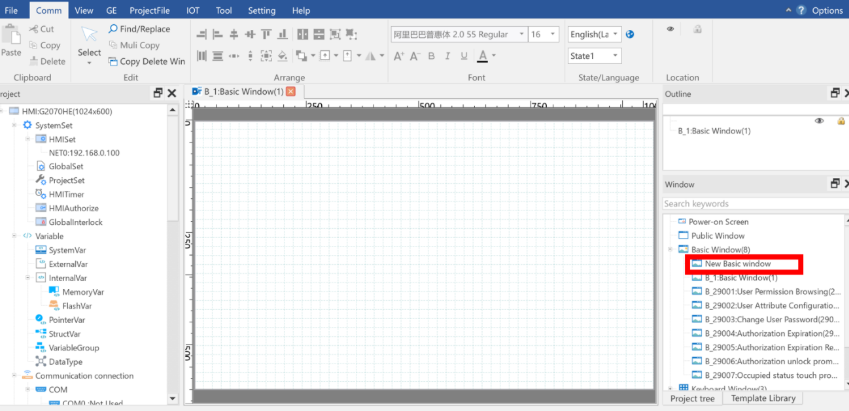Open the font color dropdown arrow
Screen dimensions: 849x411
tap(493, 56)
